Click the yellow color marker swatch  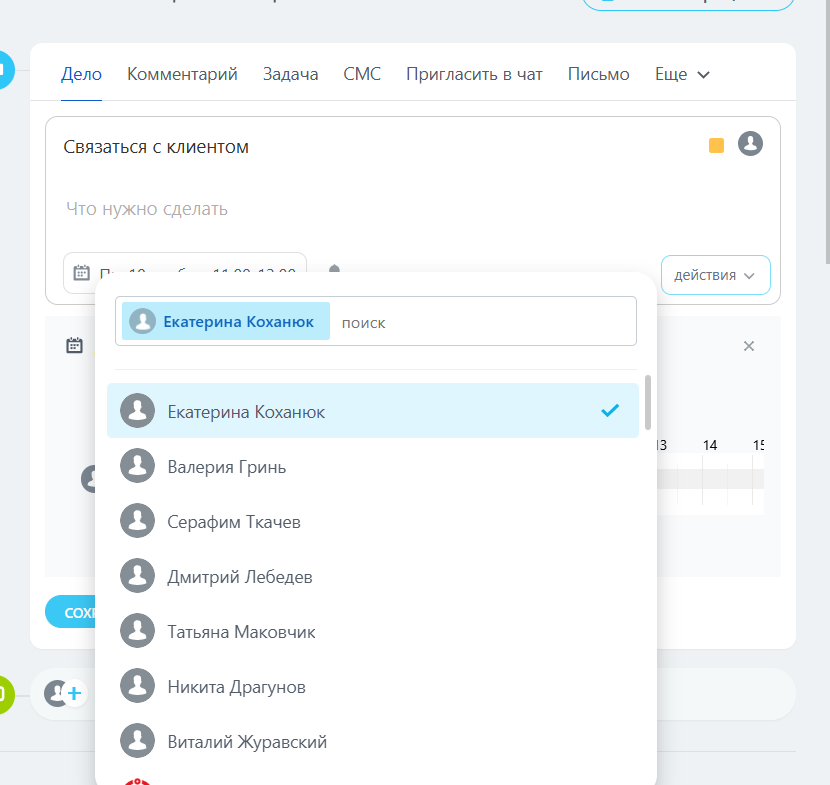pyautogui.click(x=716, y=146)
